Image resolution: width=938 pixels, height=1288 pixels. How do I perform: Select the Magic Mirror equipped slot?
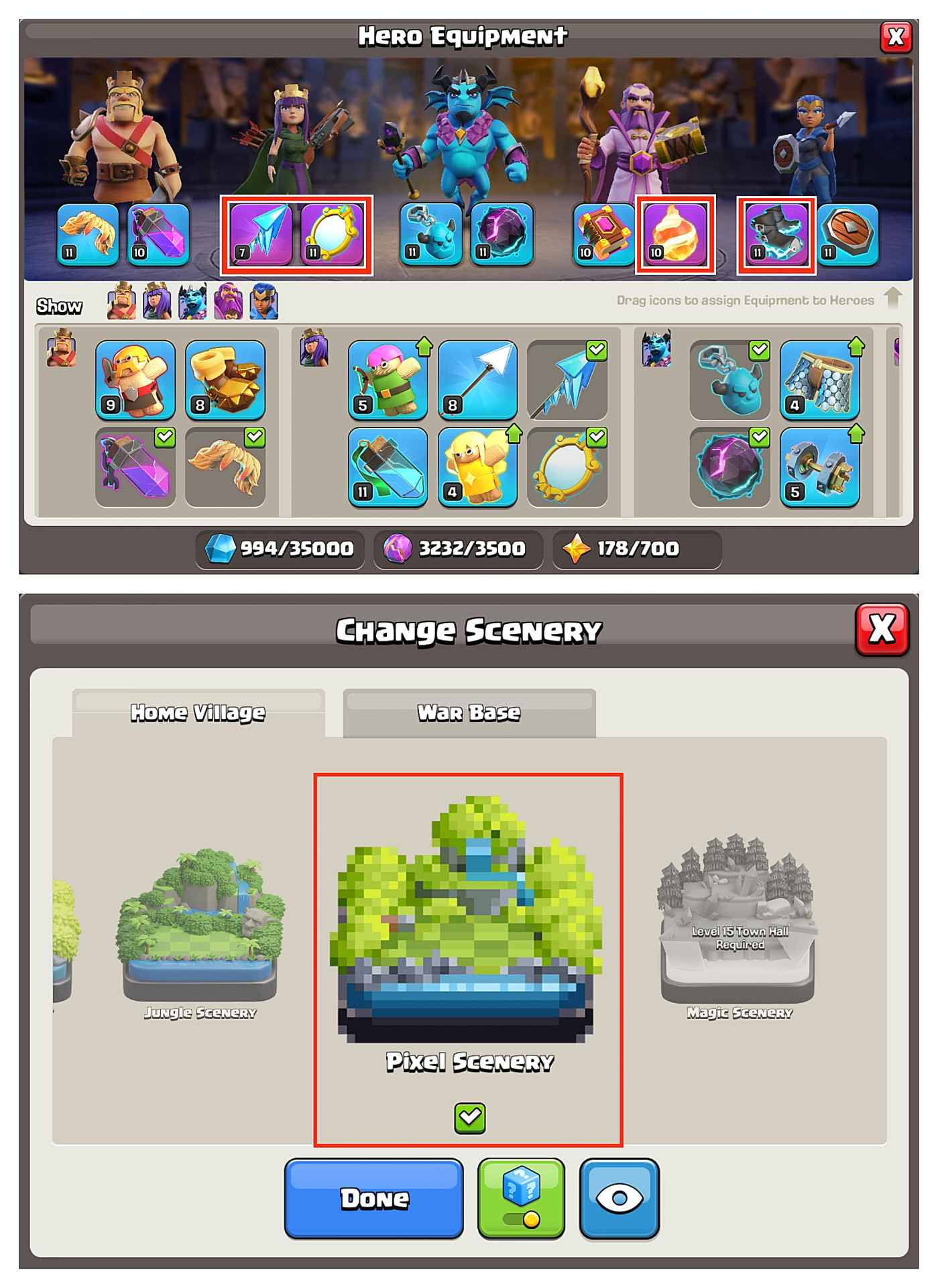click(332, 235)
